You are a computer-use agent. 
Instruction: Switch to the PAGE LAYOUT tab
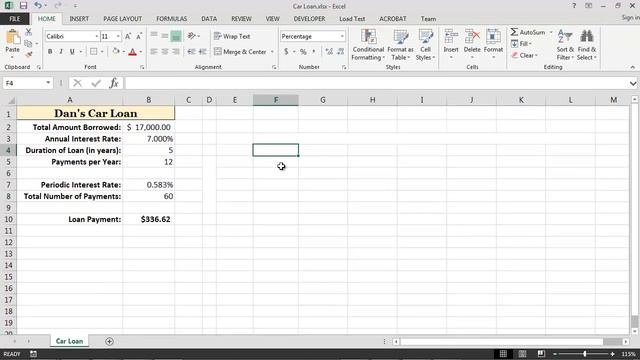tap(122, 19)
